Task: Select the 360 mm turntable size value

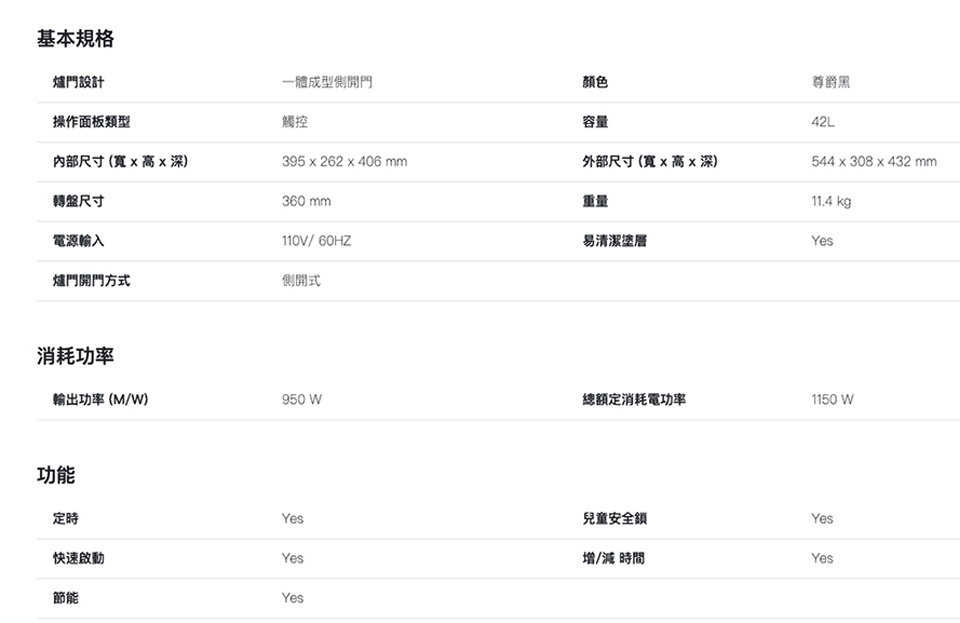Action: [306, 202]
